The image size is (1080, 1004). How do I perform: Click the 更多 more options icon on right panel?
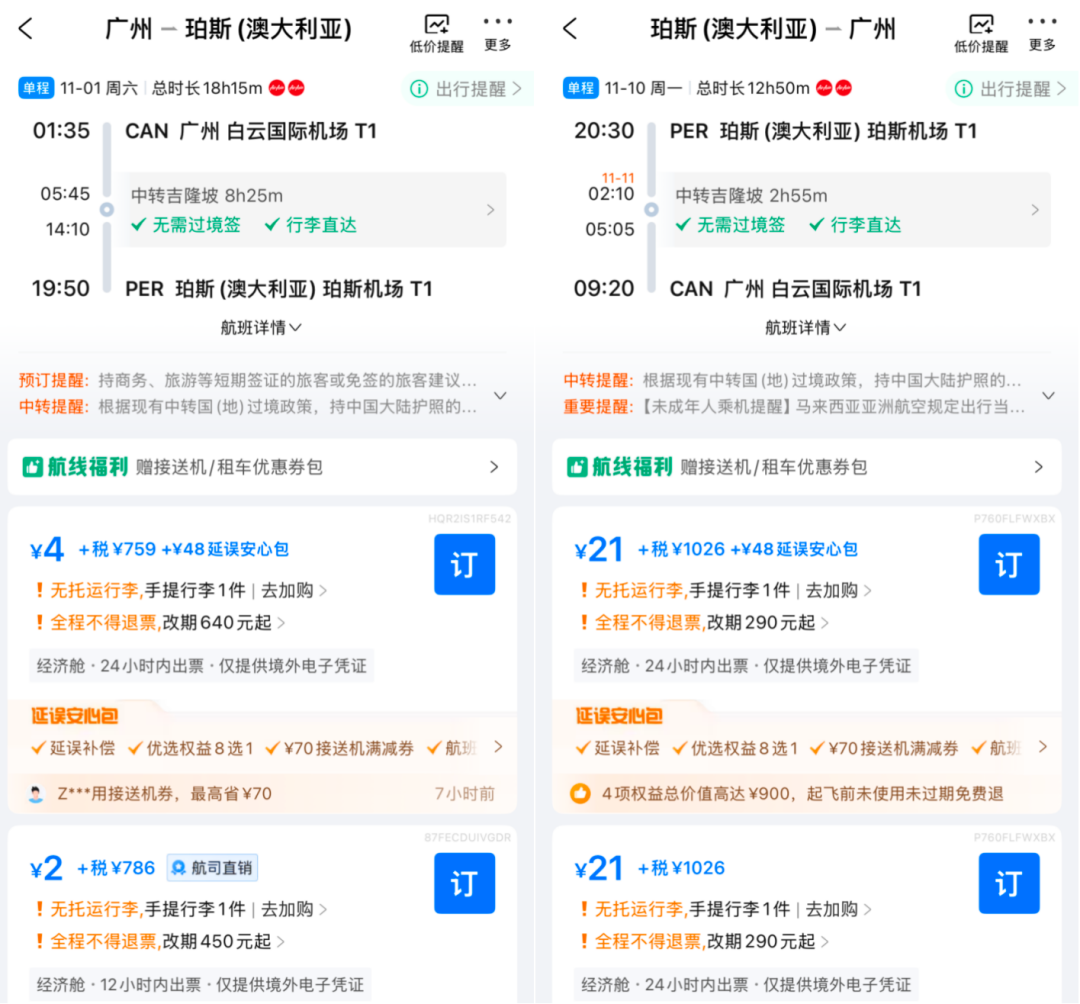click(x=1042, y=30)
